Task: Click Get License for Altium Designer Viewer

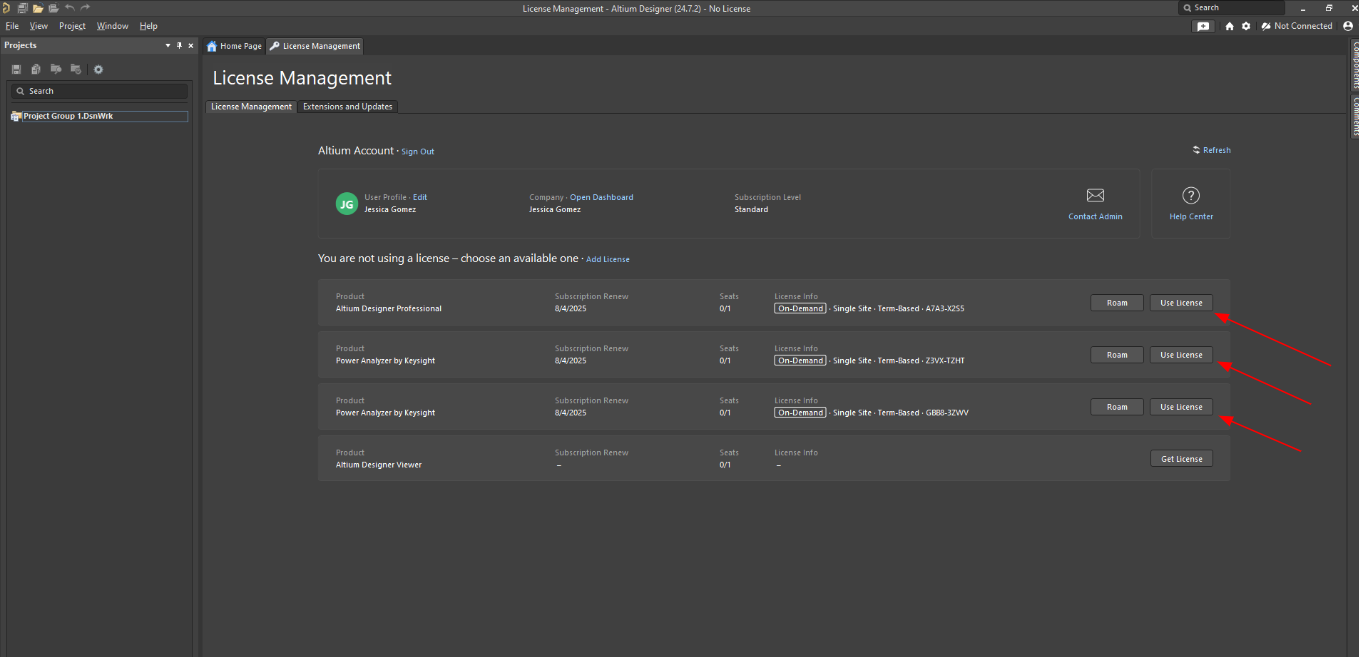Action: click(1181, 459)
